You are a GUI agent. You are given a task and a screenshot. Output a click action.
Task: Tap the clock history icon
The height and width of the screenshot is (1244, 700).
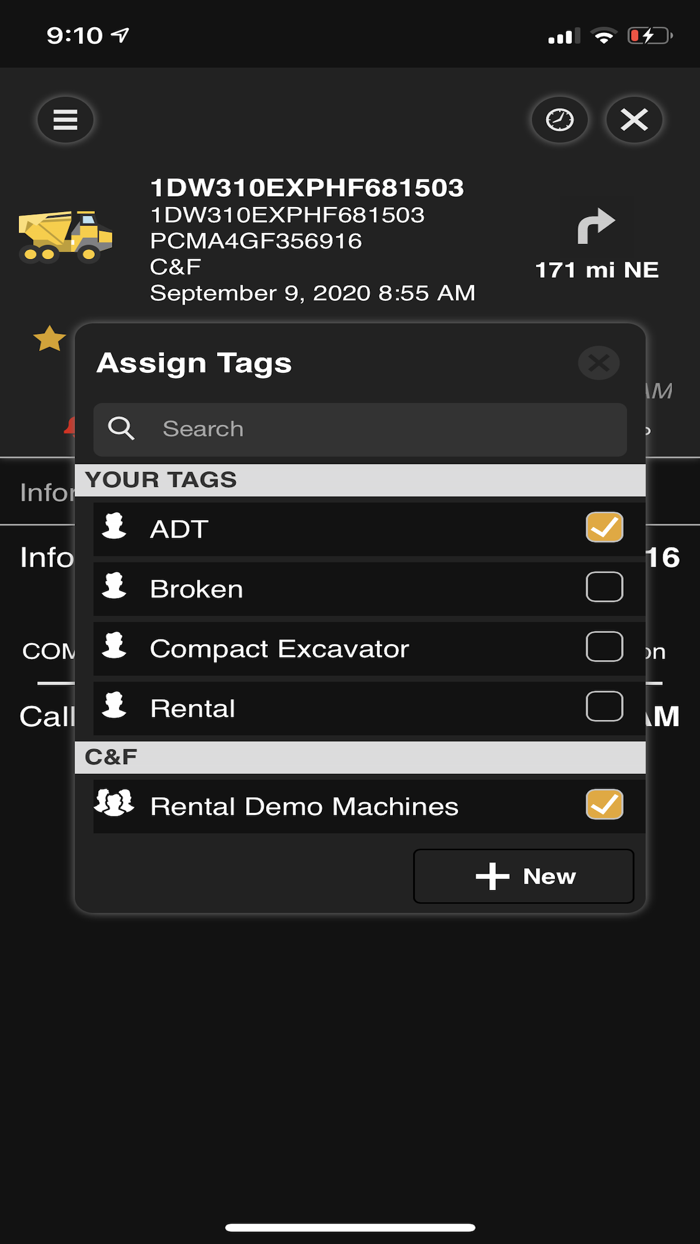click(x=559, y=120)
